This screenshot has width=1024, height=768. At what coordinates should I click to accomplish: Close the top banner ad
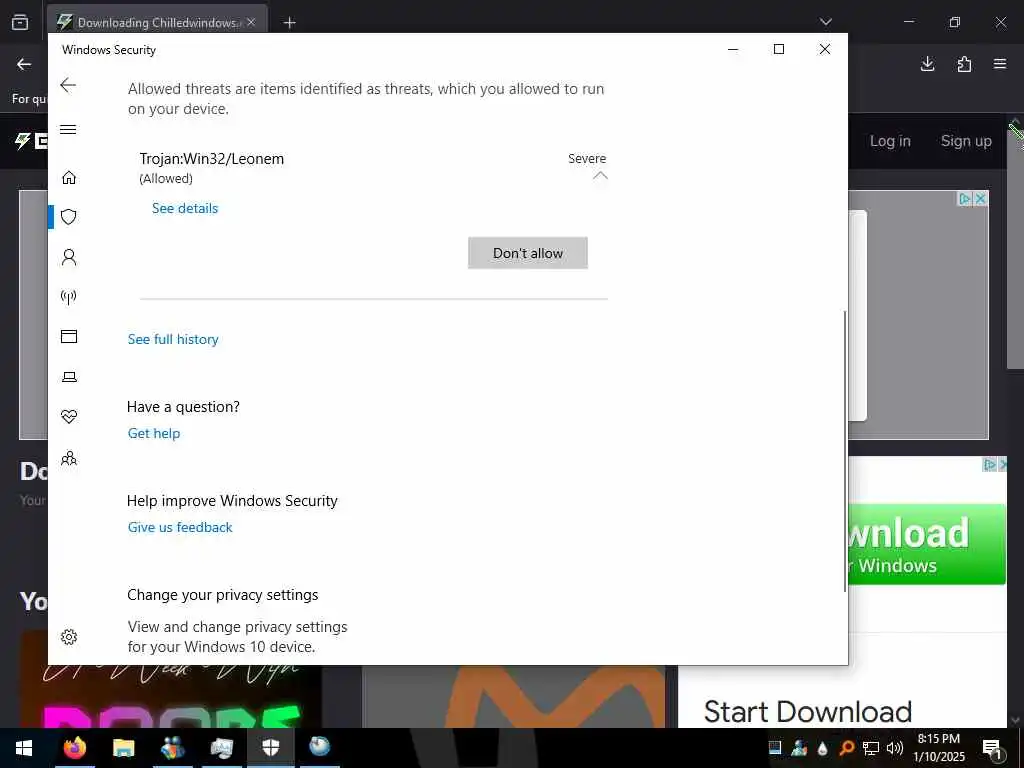point(980,199)
